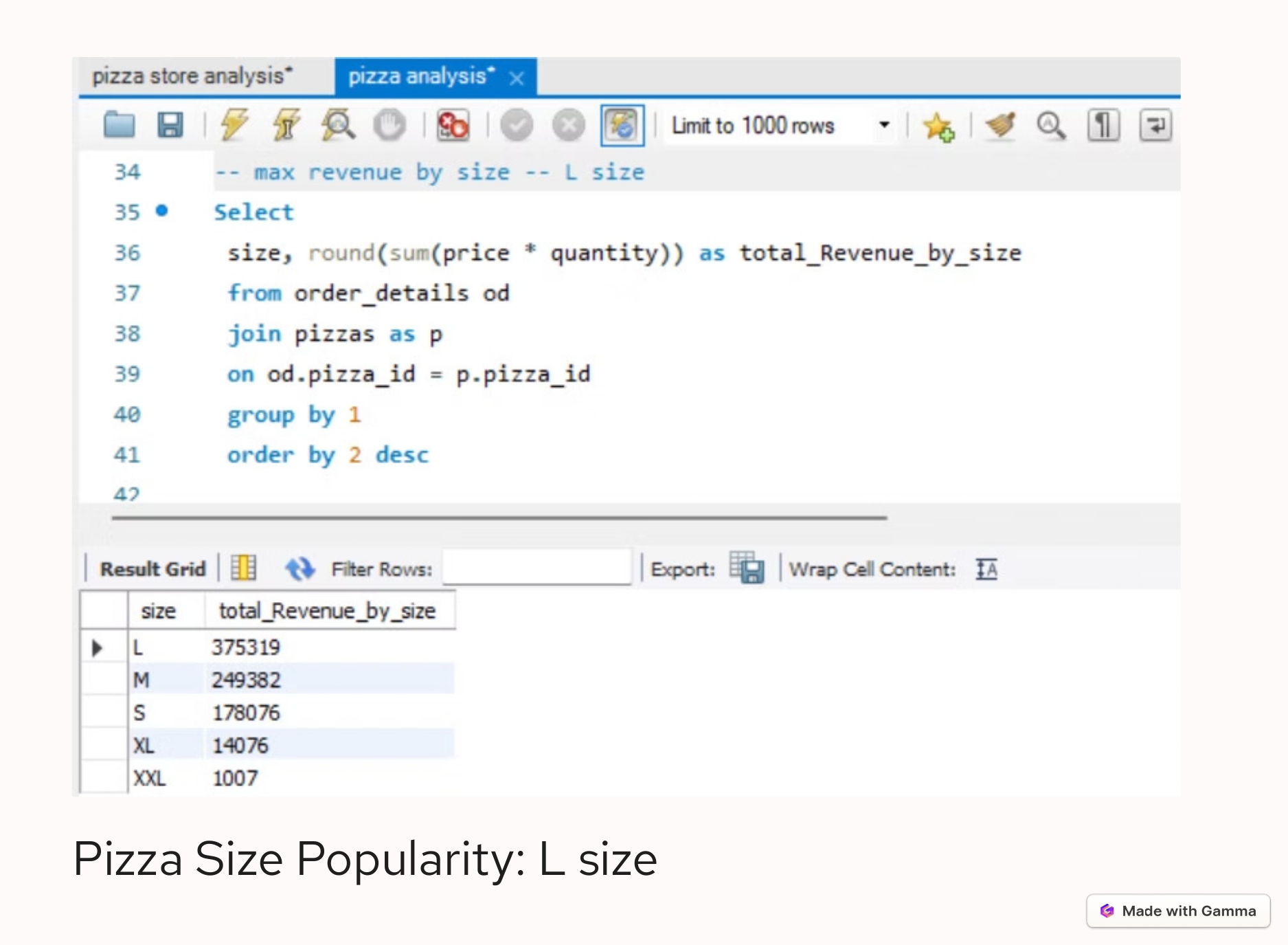Click Result Grid label
The image size is (1288, 945).
coord(152,569)
